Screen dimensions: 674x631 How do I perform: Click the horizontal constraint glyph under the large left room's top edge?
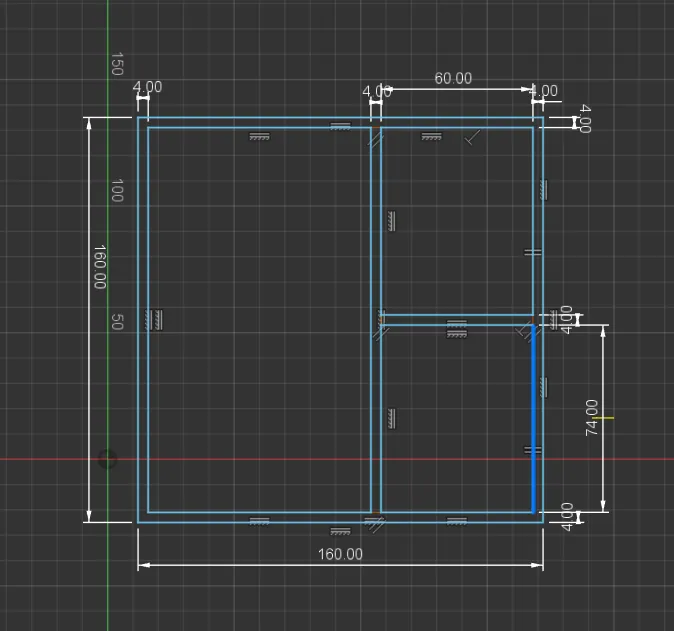pos(260,137)
